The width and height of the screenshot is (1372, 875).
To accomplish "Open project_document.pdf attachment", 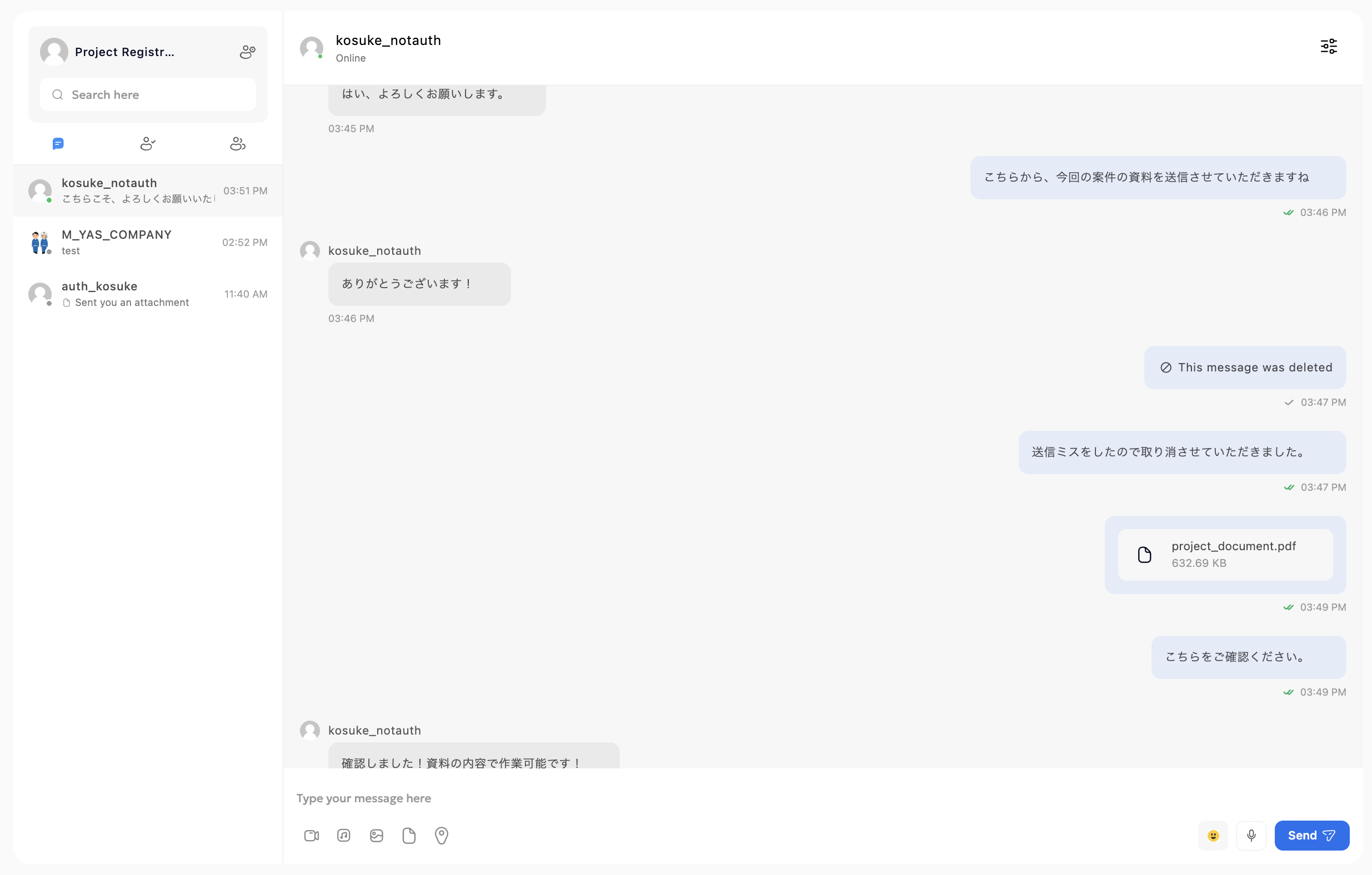I will tap(1225, 554).
